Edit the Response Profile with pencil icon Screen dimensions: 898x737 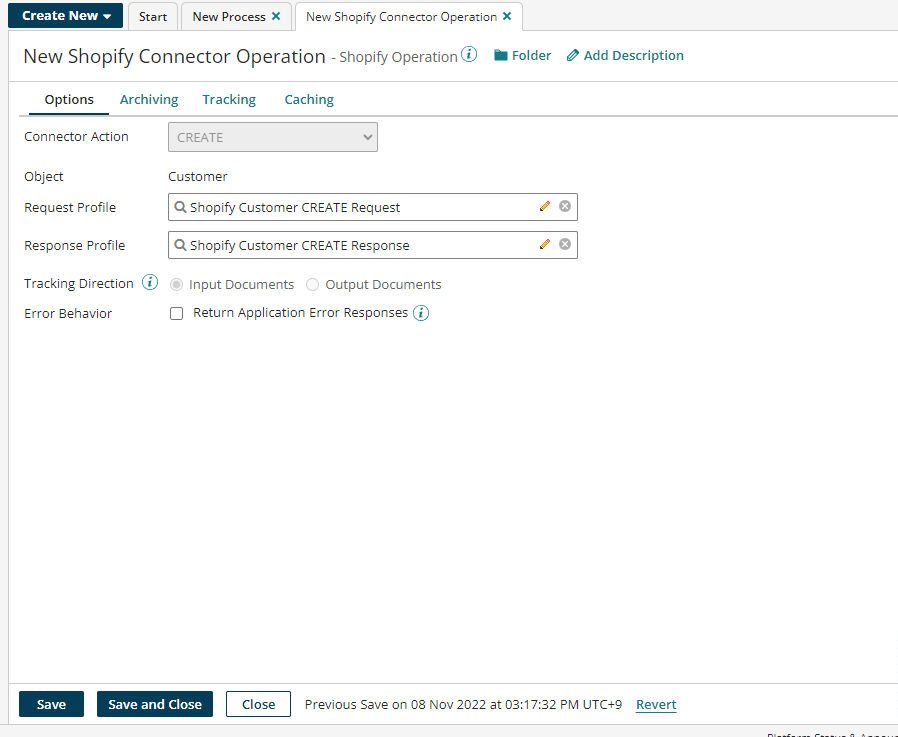point(545,245)
